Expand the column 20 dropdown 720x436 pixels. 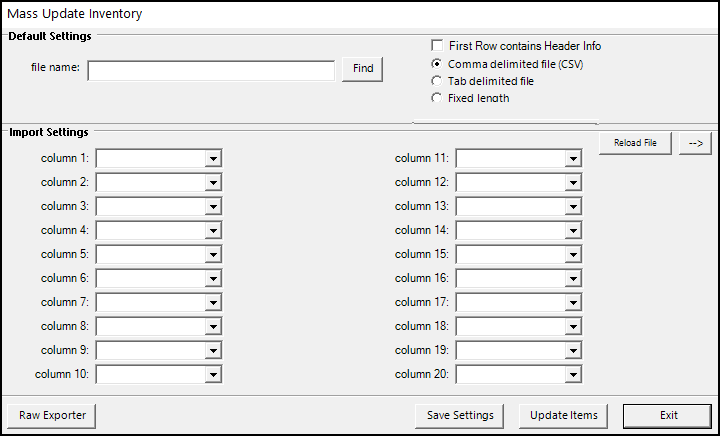[x=572, y=374]
